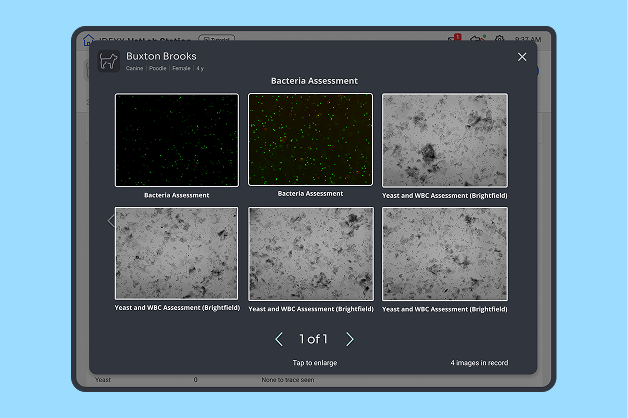Go to the Home icon in header
The height and width of the screenshot is (418, 628).
[89, 39]
